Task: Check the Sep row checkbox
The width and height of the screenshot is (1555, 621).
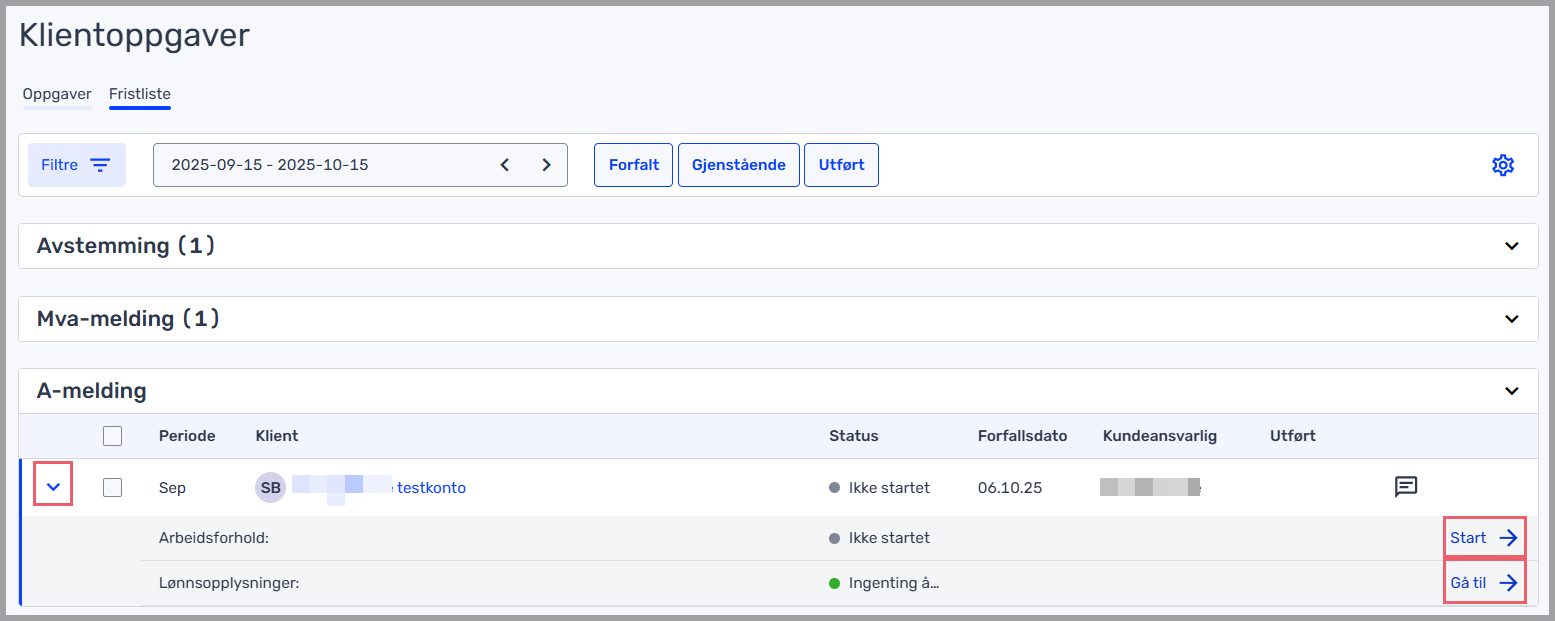Action: tap(113, 487)
